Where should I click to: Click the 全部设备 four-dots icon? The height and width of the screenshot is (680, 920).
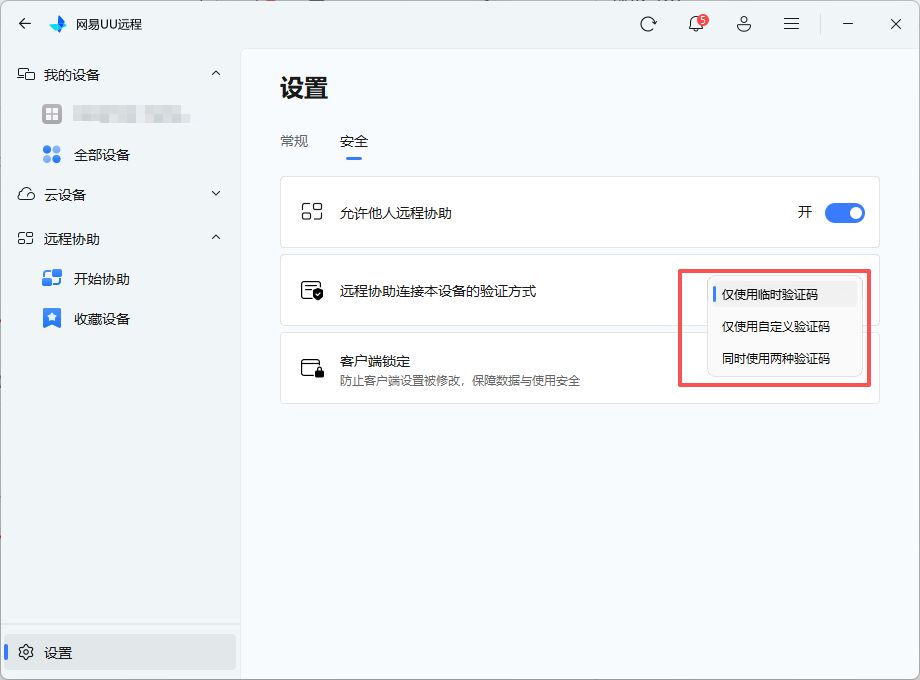(x=52, y=154)
